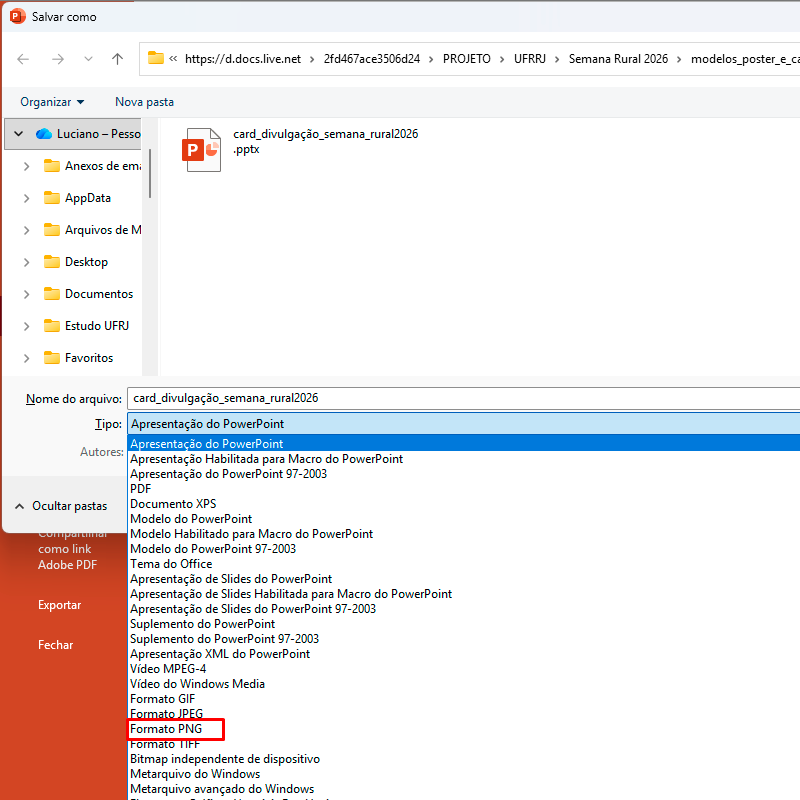800x800 pixels.
Task: Click the OneDrive Luciano cloud icon
Action: pos(43,134)
